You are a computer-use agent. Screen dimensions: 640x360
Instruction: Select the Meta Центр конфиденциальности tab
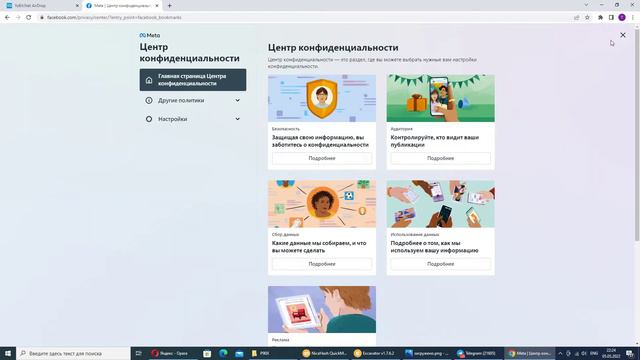(x=122, y=6)
